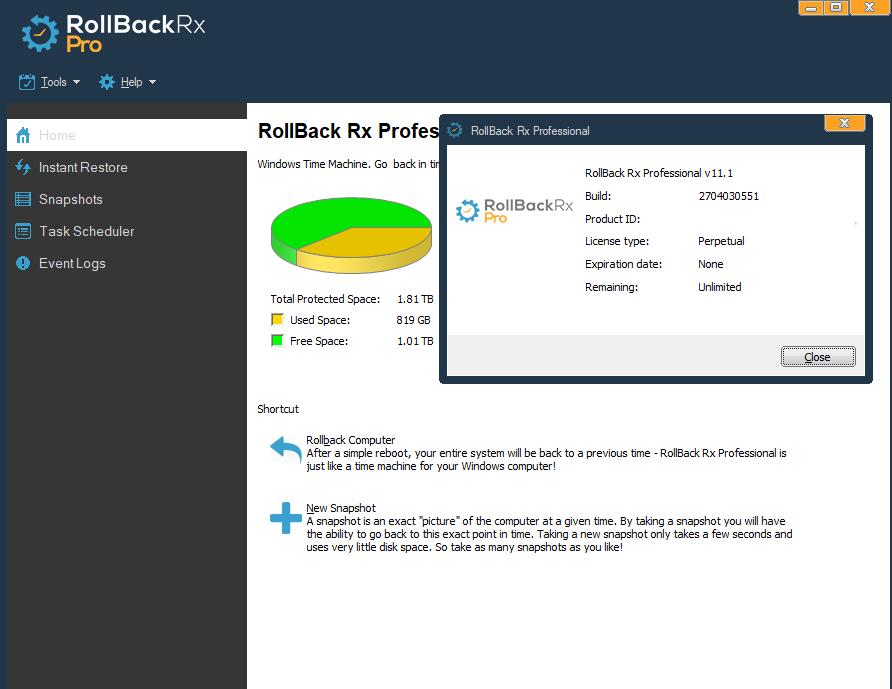
Task: Minimize the main RollBack Rx window
Action: pos(811,7)
